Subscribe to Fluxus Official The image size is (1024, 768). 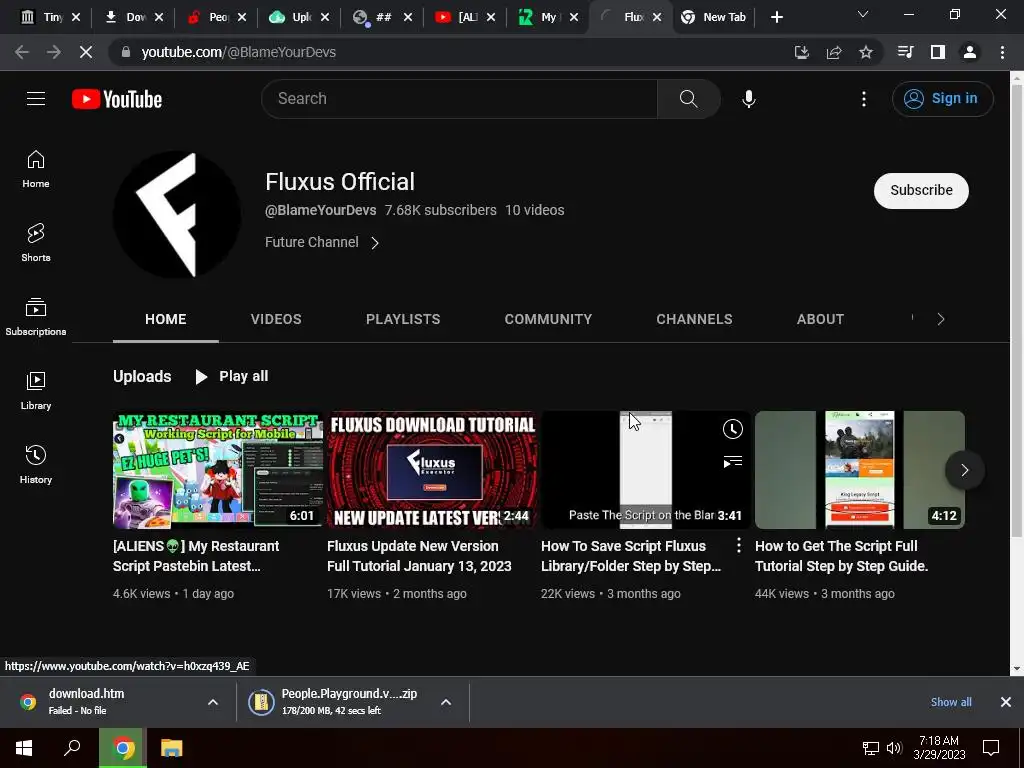[x=921, y=191]
